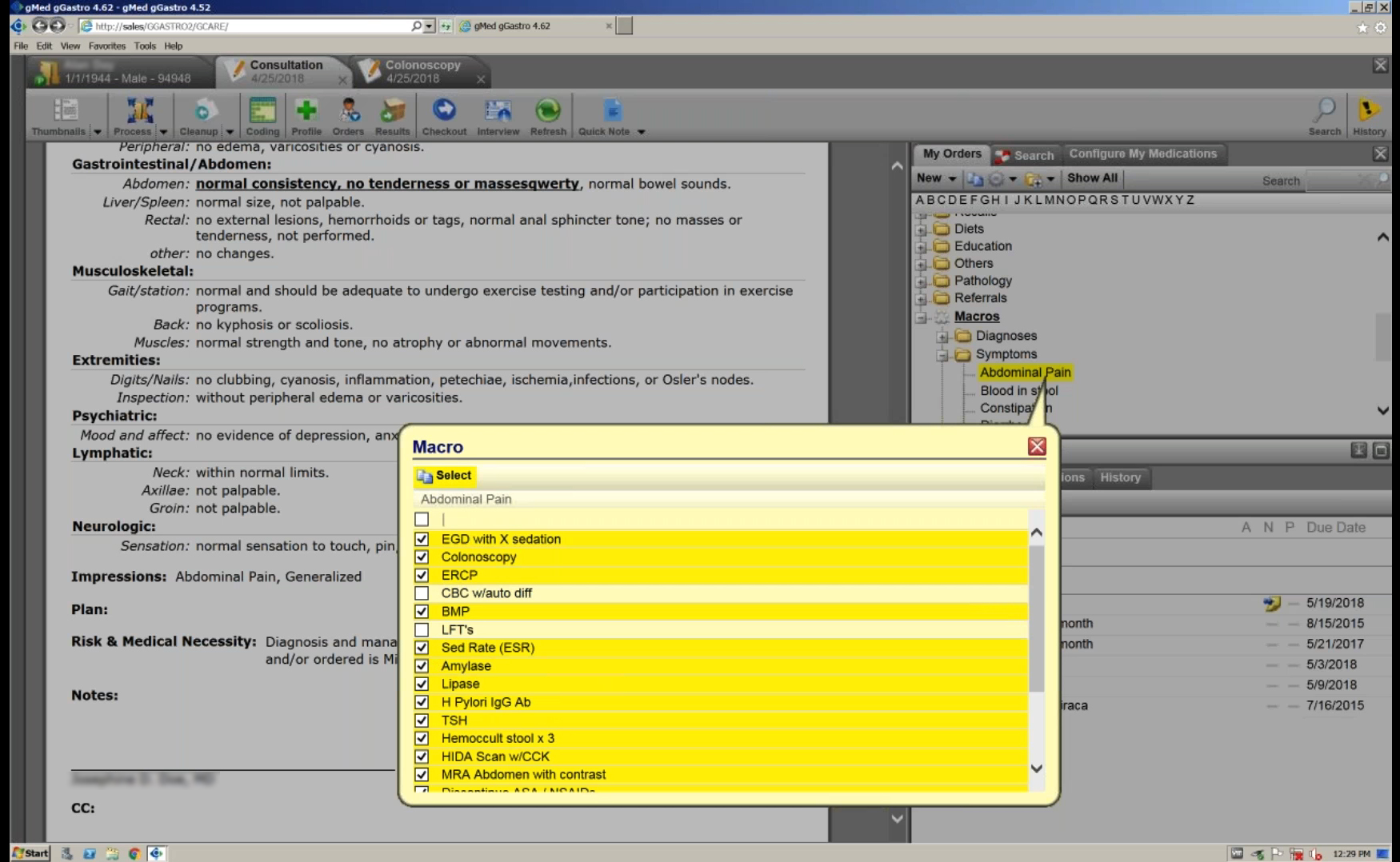Open the Thumbnails dropdown arrow

tap(98, 132)
